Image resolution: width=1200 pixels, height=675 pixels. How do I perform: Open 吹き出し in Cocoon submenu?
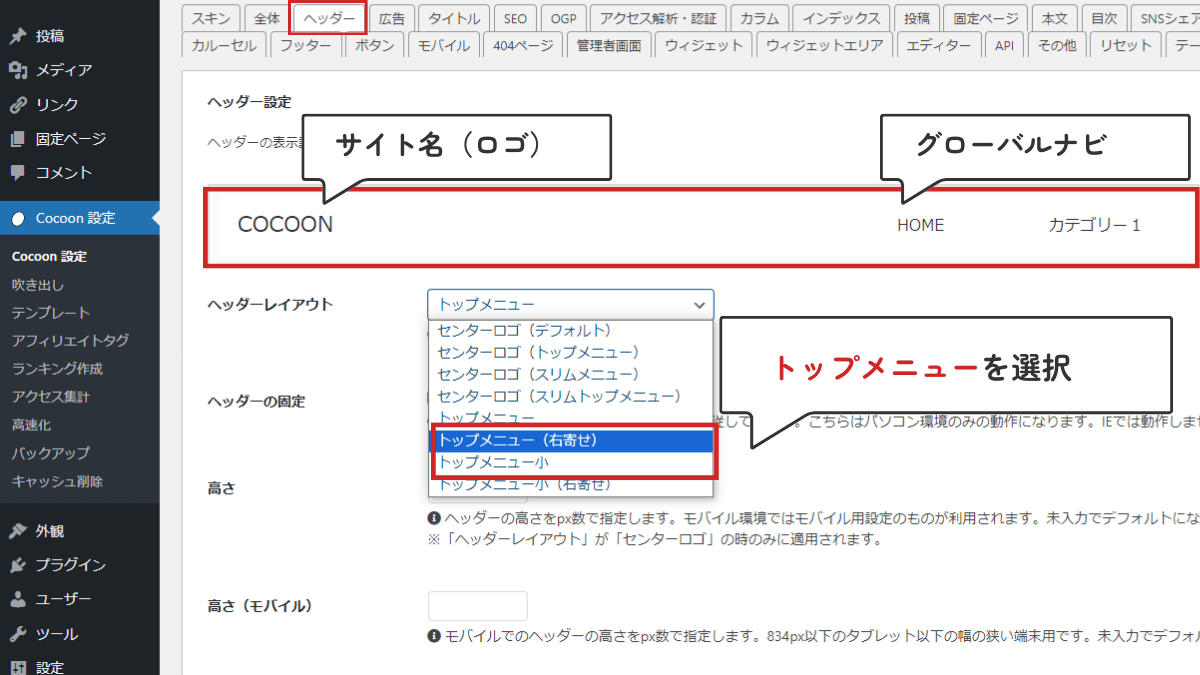tap(38, 285)
